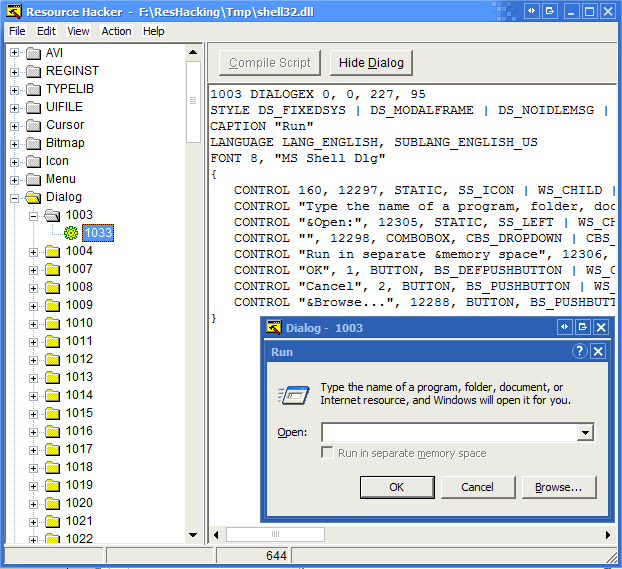
Task: Click the TYPELIB folder icon
Action: click(33, 89)
